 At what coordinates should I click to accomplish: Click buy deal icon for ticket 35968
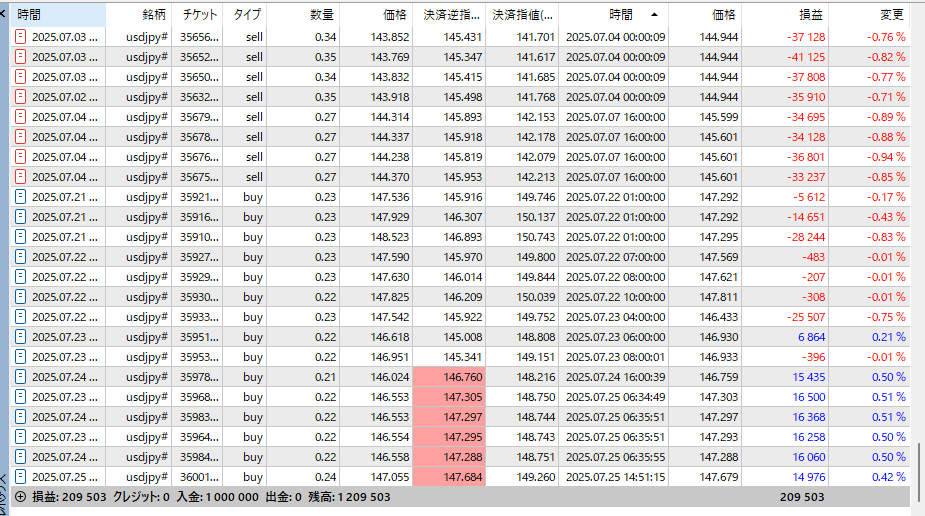click(20, 397)
